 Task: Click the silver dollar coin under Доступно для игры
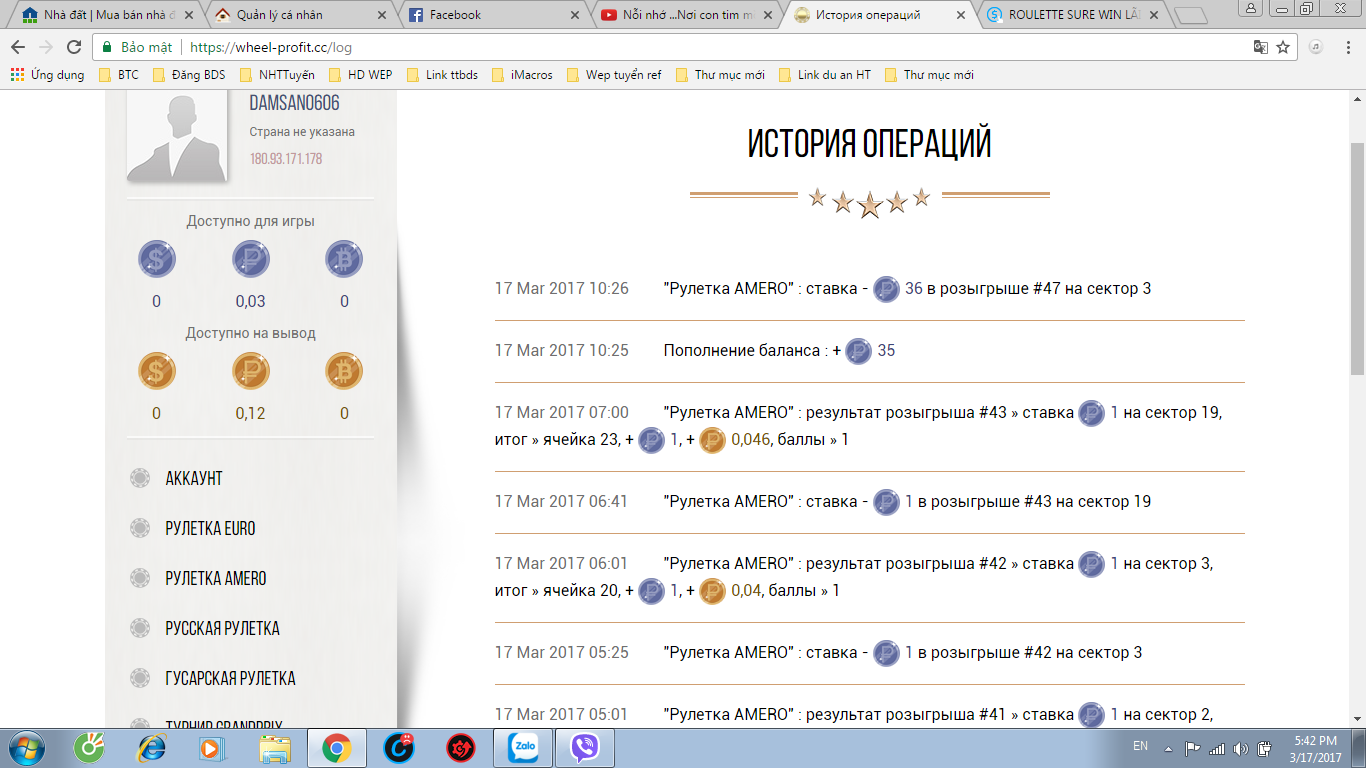coord(157,259)
